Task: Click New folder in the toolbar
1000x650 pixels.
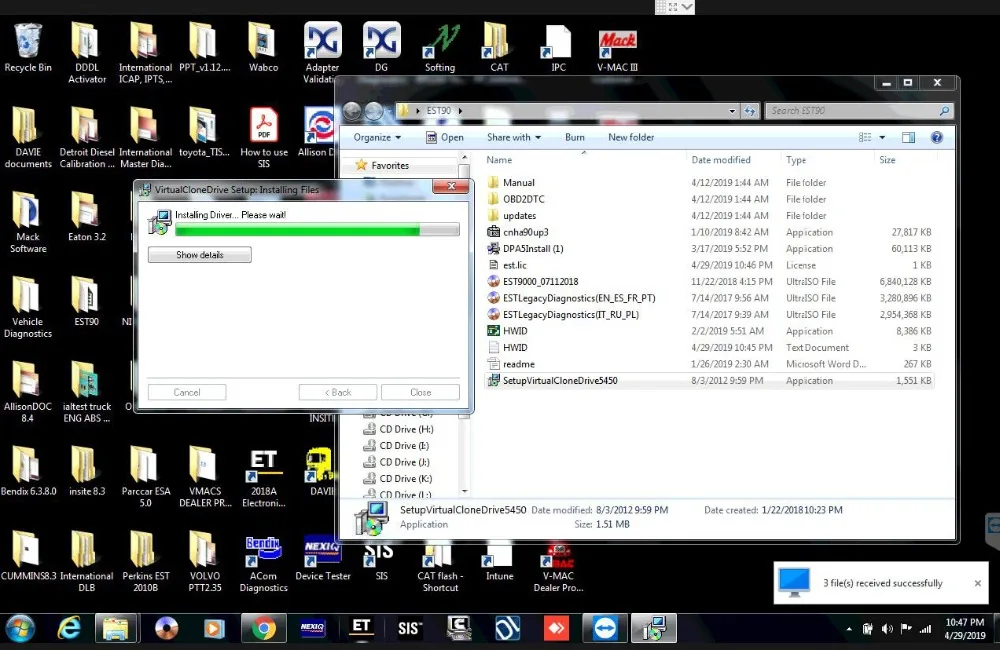Action: [631, 137]
